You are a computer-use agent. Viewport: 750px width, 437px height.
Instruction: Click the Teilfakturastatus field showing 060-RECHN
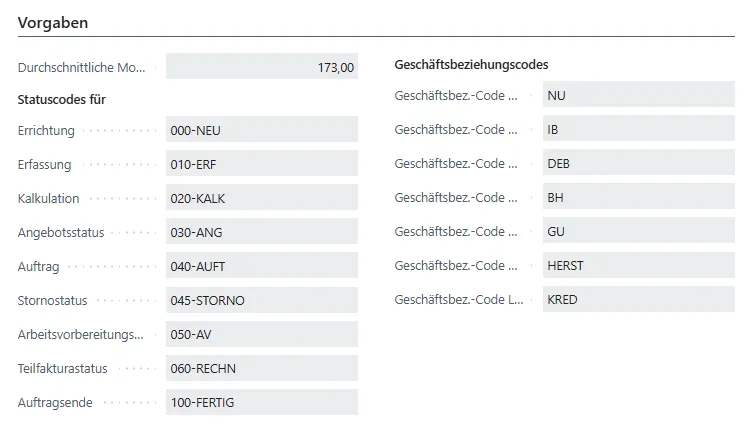pos(262,368)
